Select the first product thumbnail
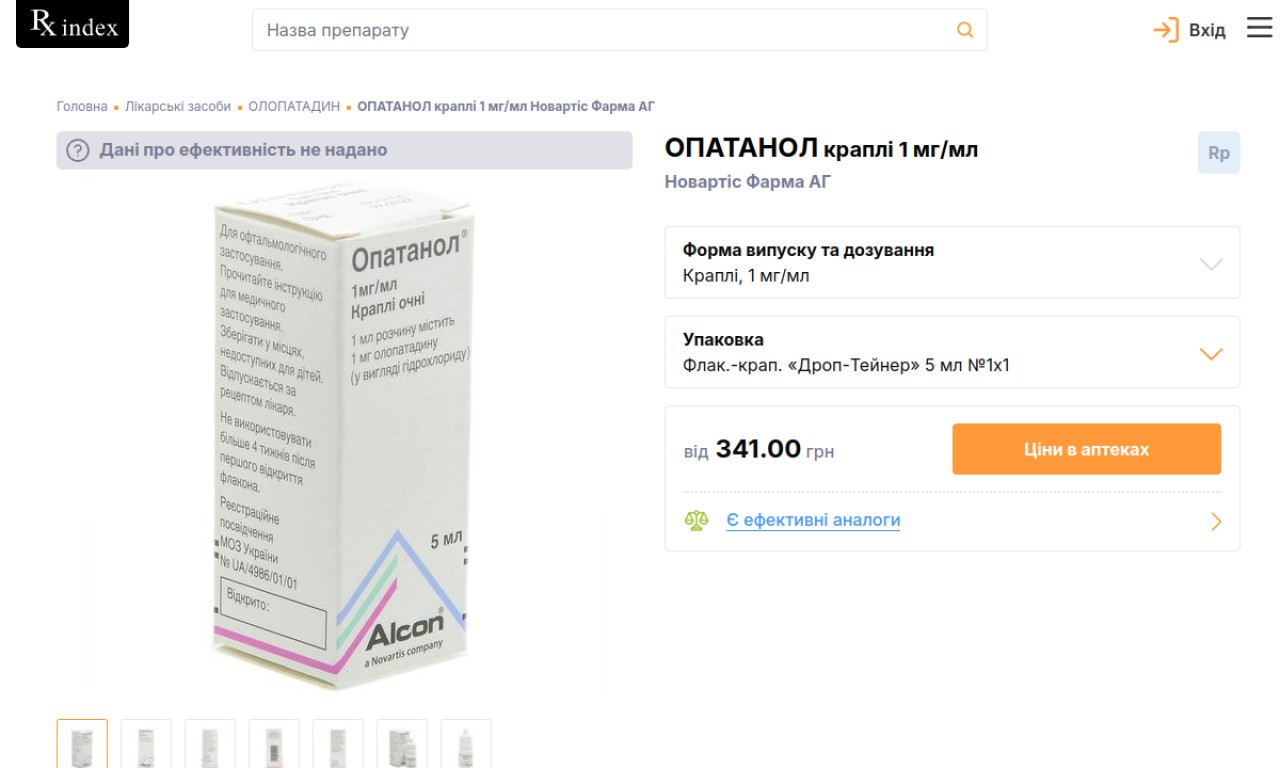The image size is (1280, 768). 82,744
